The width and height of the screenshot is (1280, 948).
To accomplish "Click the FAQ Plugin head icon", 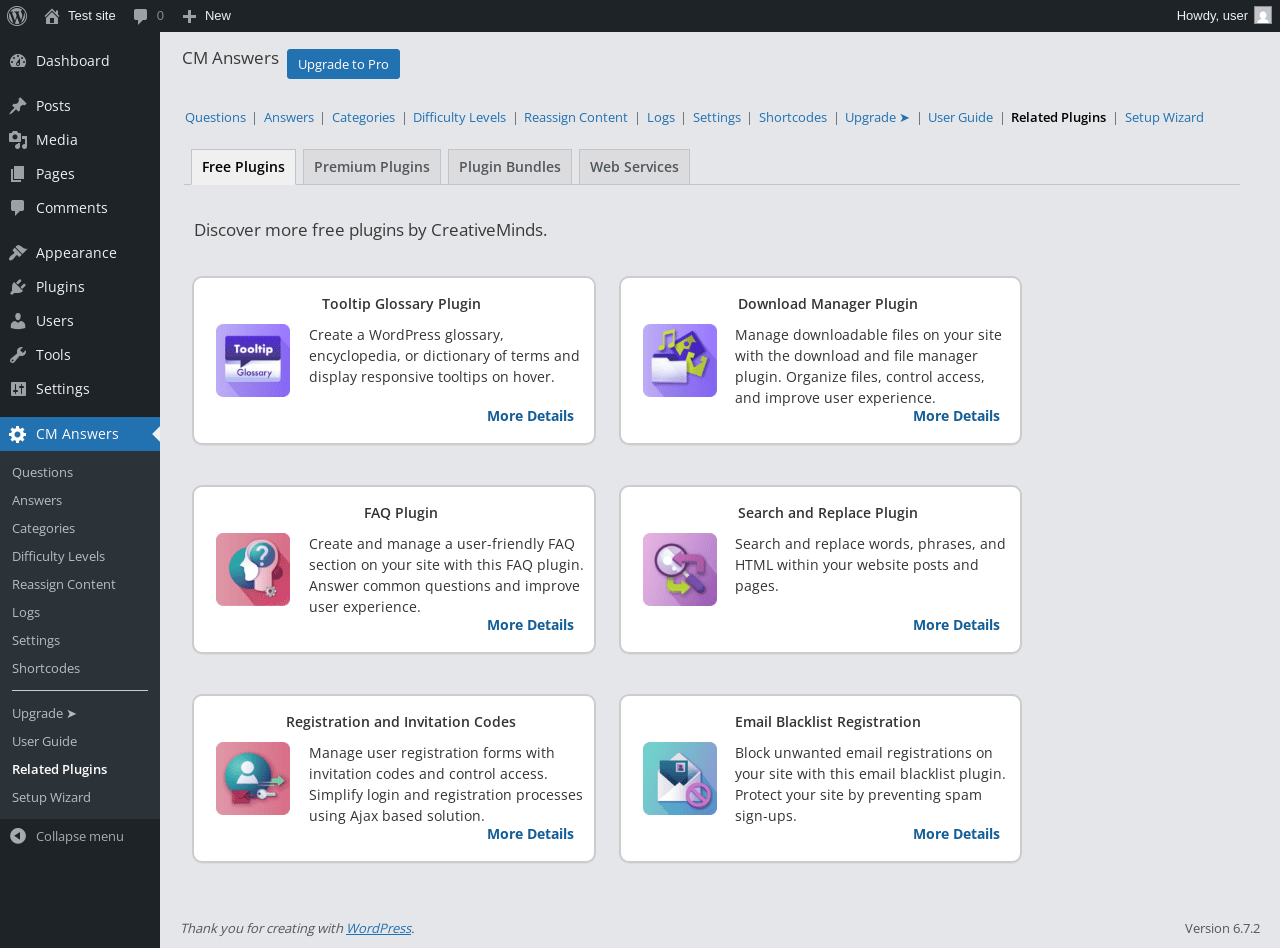I will 253,569.
